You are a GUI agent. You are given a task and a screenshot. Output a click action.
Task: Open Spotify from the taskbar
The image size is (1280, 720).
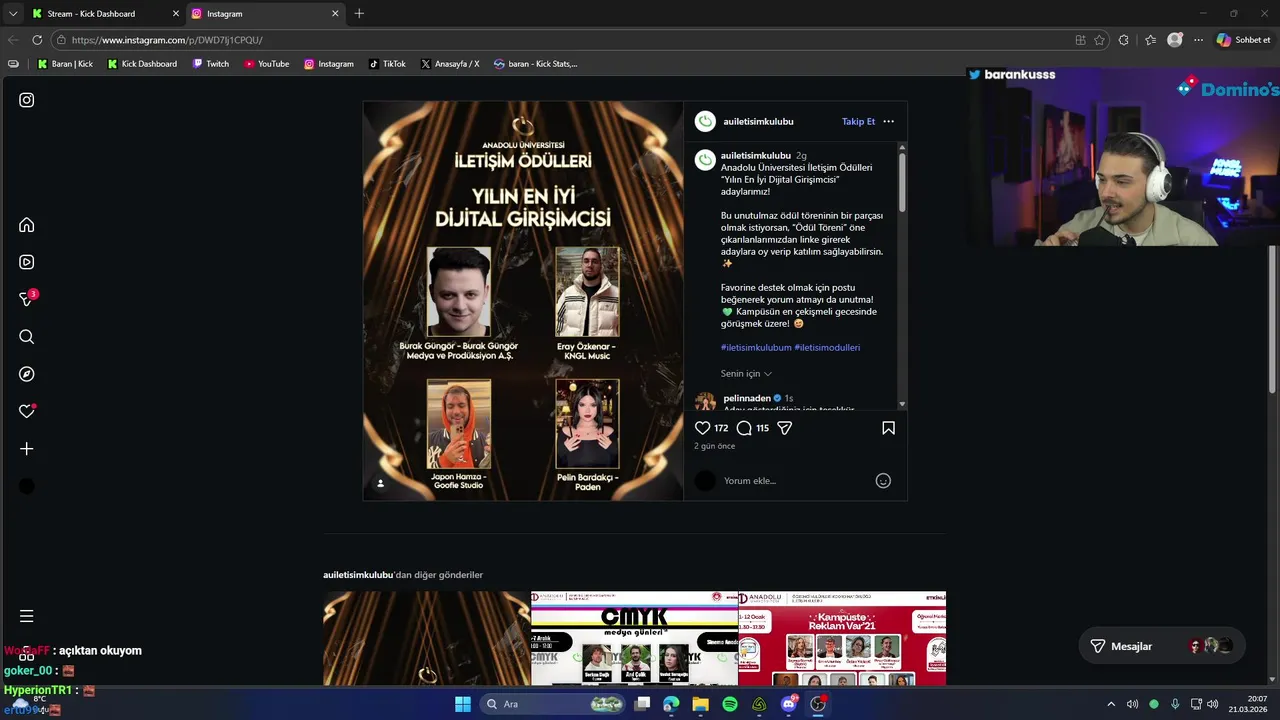(730, 704)
